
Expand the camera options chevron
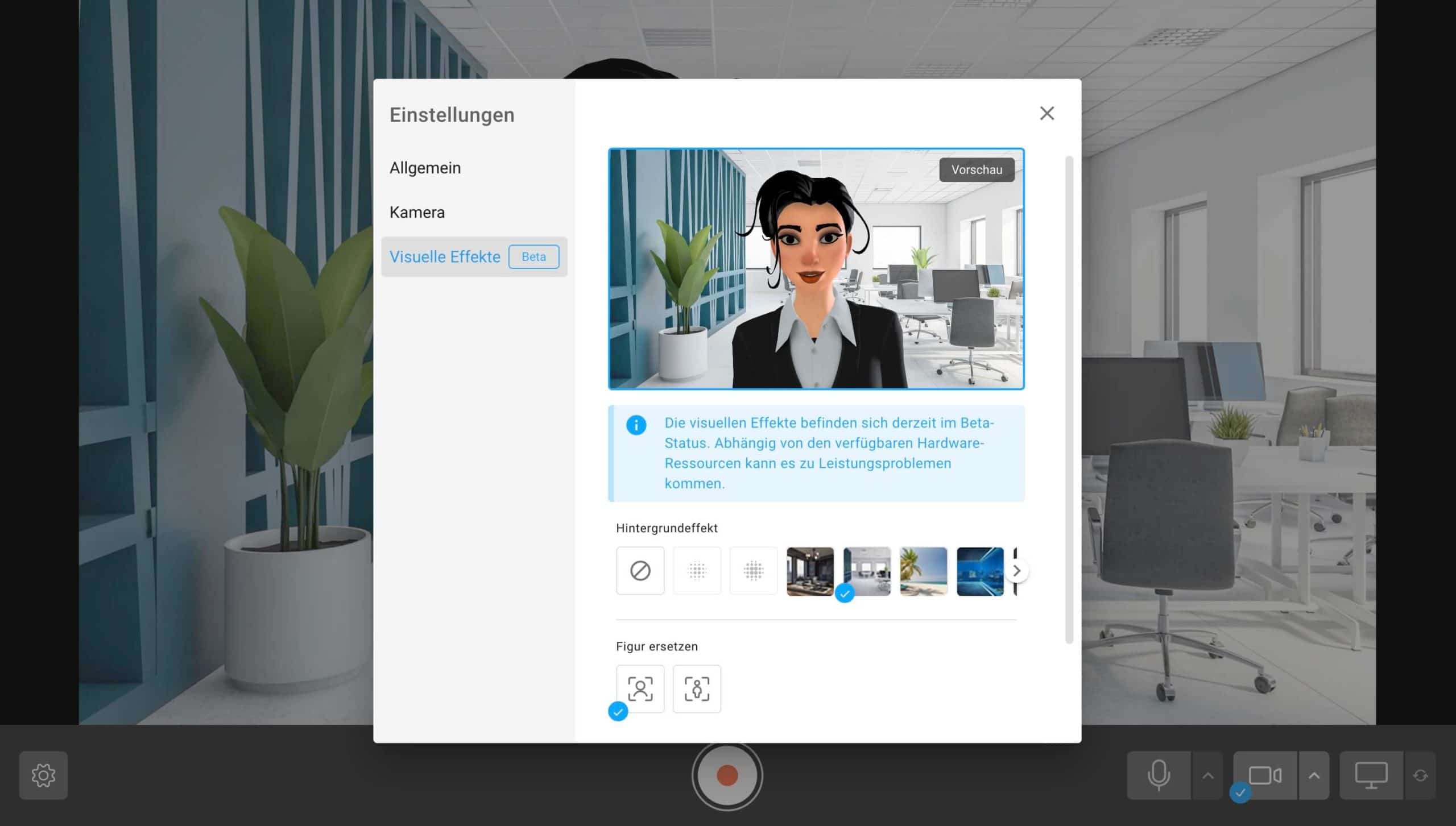[1314, 775]
